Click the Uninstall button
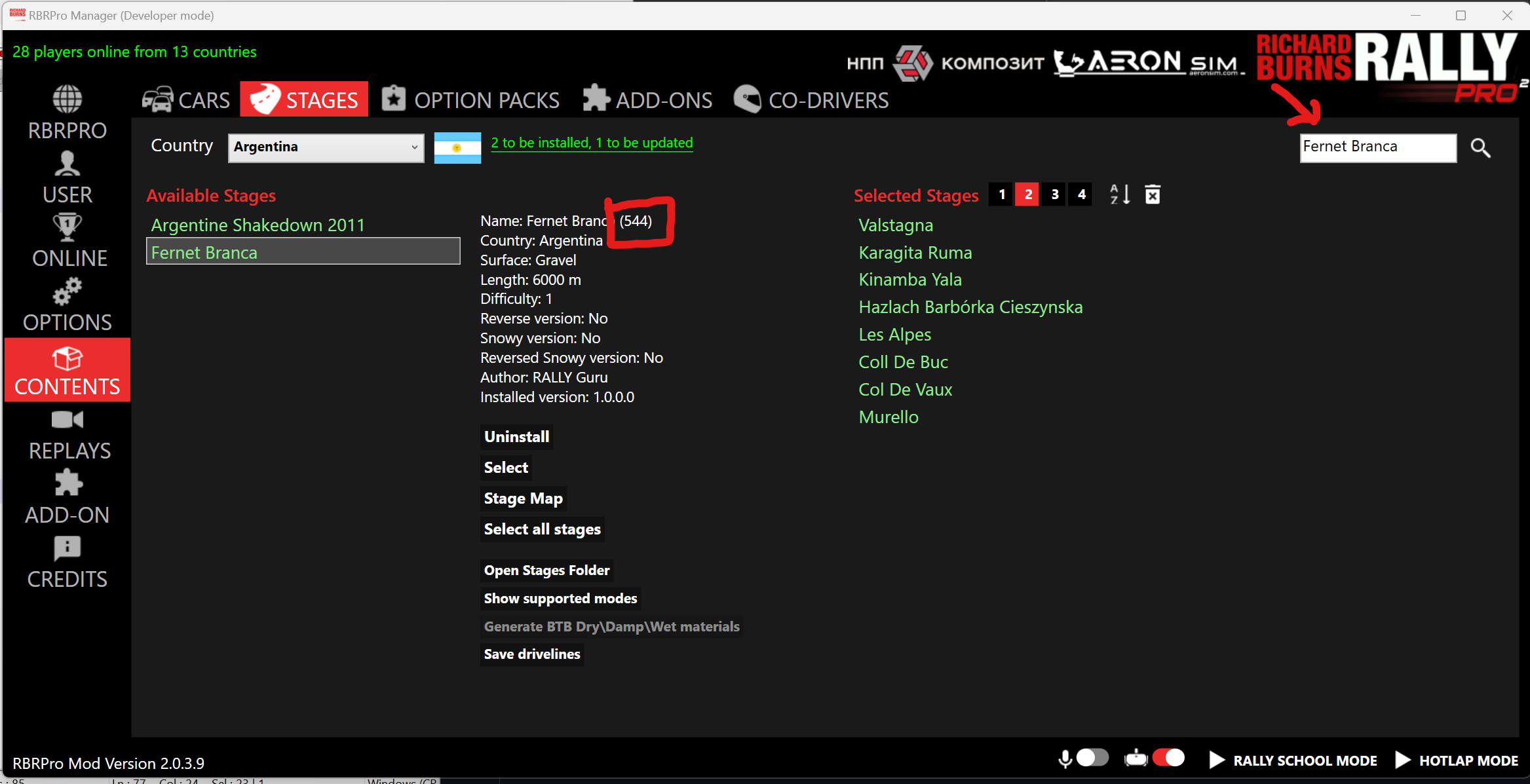 pos(516,437)
